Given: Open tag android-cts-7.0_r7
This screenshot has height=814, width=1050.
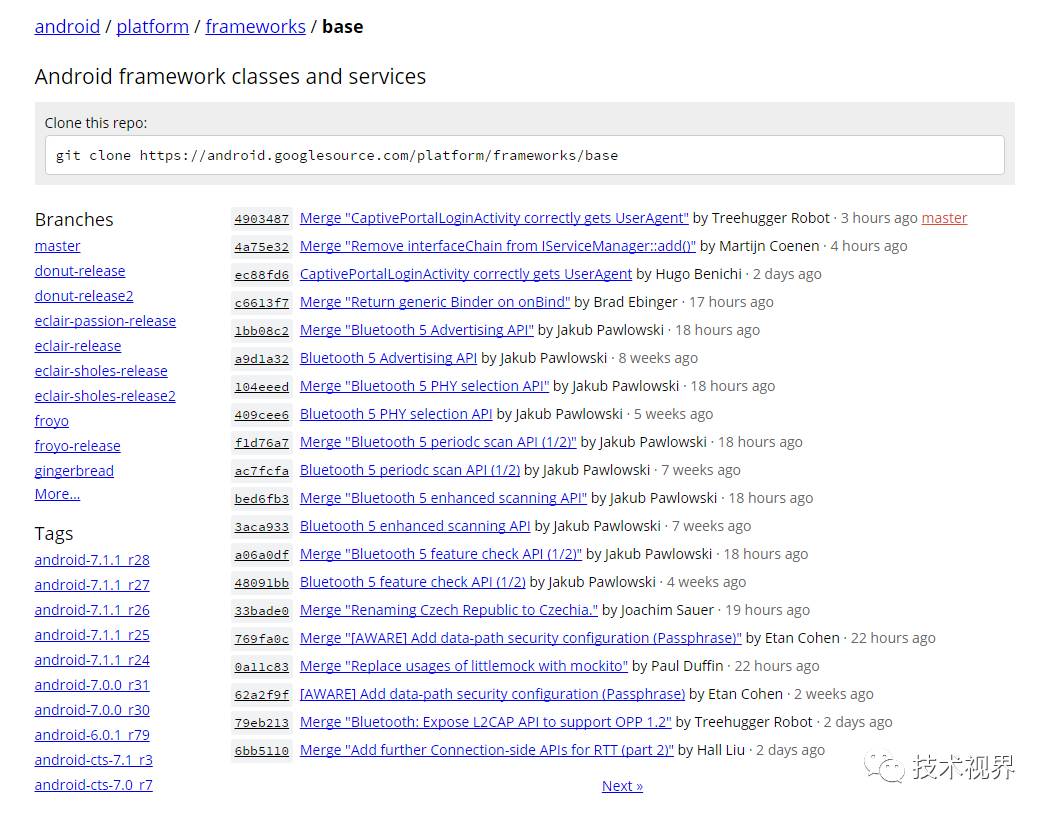Looking at the screenshot, I should point(94,785).
